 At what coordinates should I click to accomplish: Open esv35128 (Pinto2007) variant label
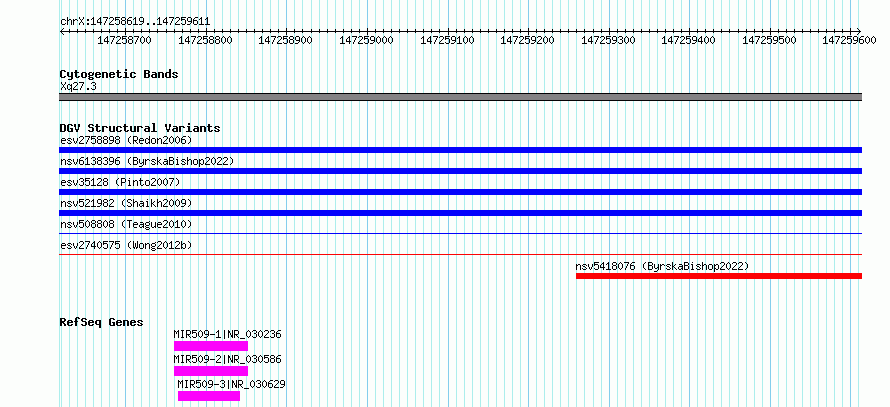(x=120, y=182)
